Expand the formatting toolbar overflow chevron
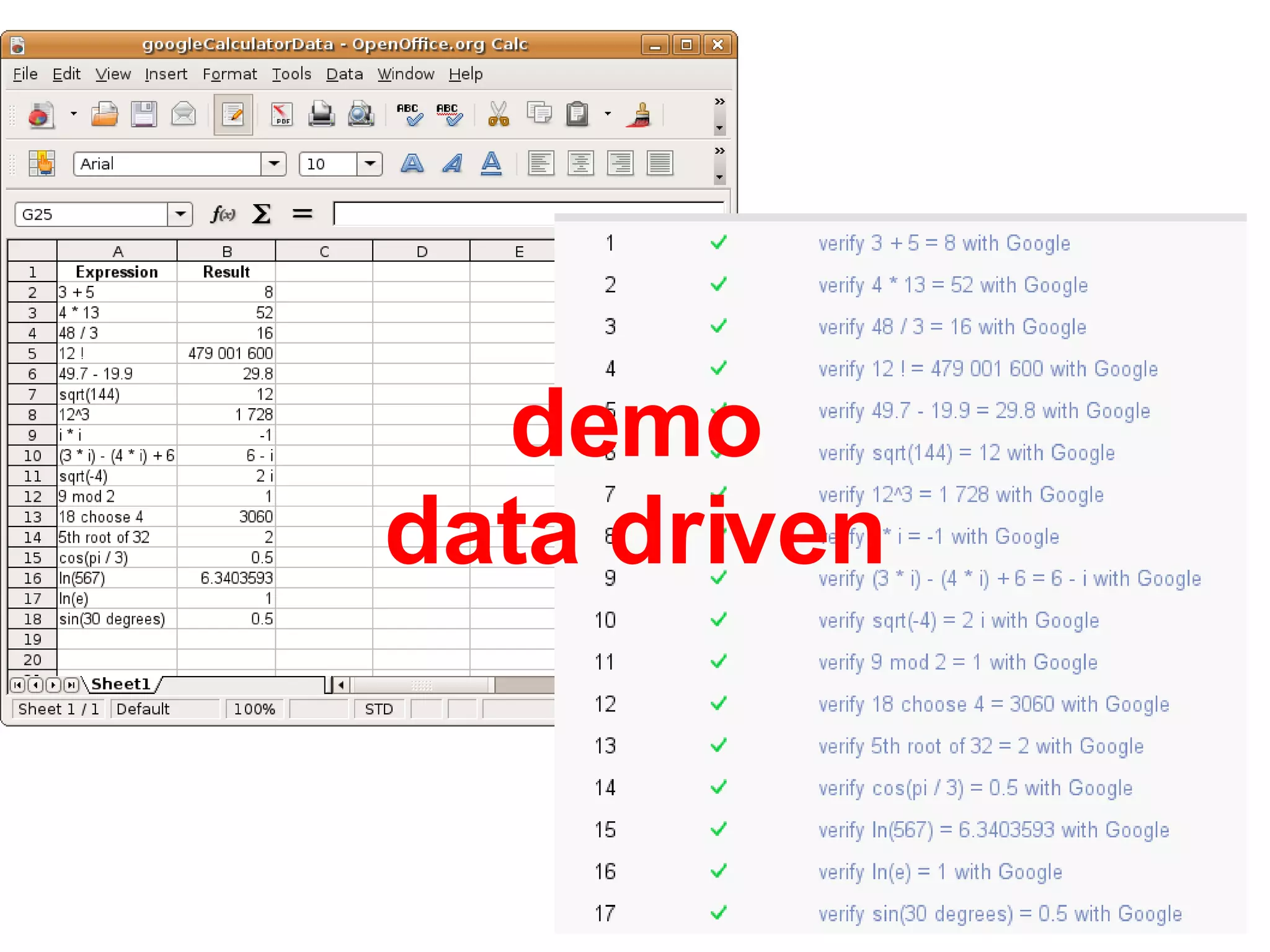 pyautogui.click(x=719, y=151)
